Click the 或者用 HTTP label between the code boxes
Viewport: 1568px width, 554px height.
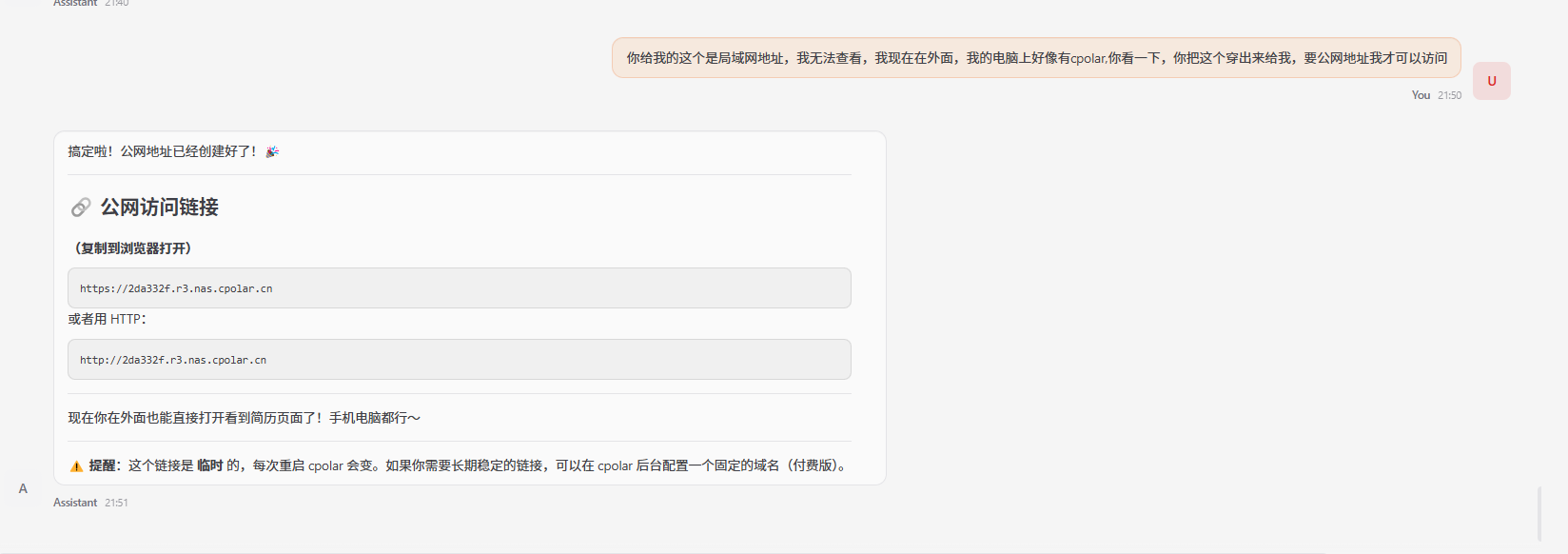[x=106, y=320]
